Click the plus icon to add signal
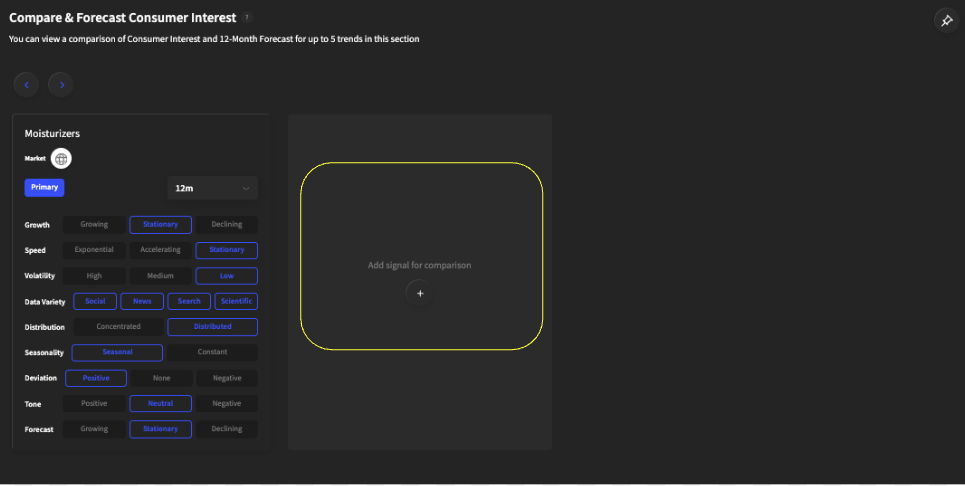This screenshot has width=965, height=486. [x=420, y=294]
